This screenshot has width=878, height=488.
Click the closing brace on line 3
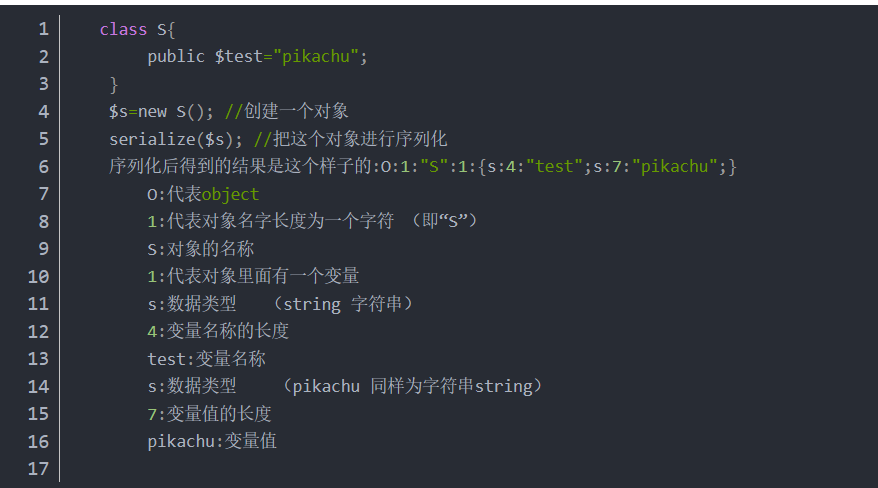(114, 85)
